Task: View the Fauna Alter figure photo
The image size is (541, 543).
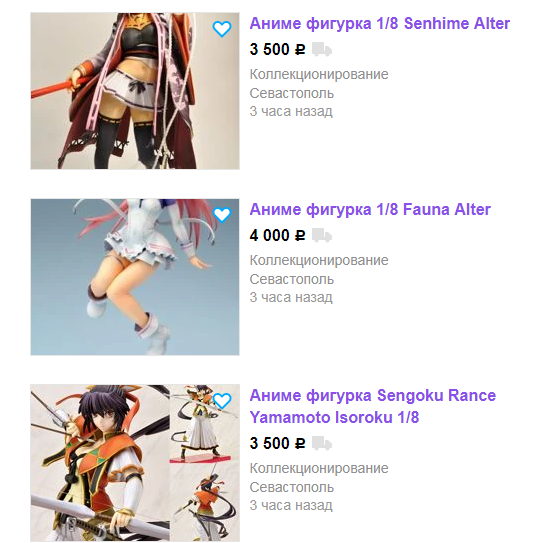Action: tap(135, 277)
